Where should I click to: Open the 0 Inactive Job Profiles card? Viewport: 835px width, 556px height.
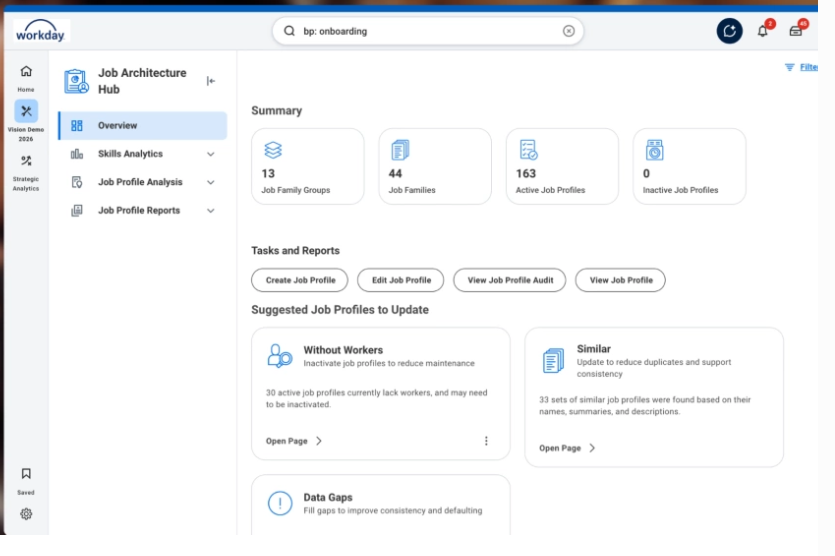pos(690,166)
